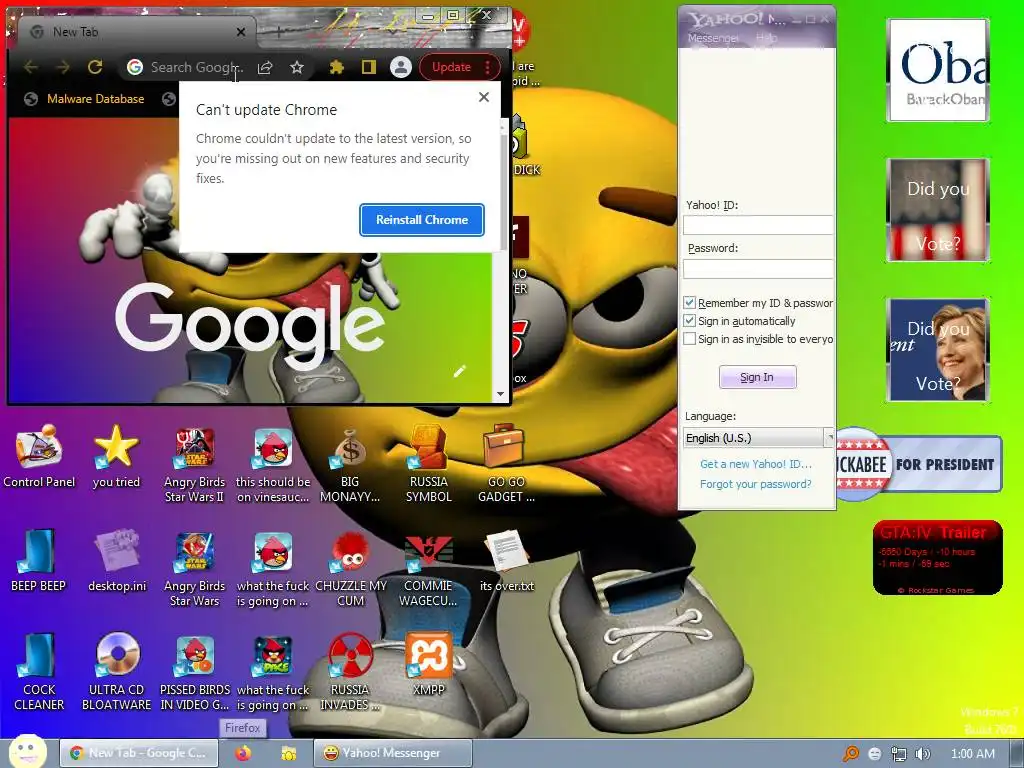
Task: Open Chrome profile avatar
Action: [400, 67]
